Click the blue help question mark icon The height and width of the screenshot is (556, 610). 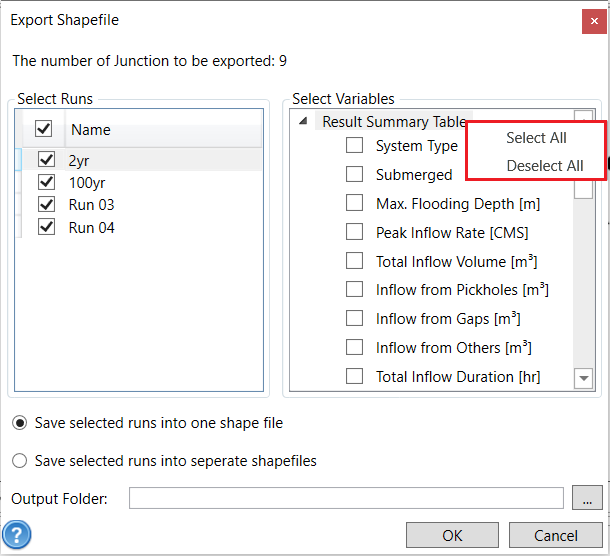coord(17,534)
